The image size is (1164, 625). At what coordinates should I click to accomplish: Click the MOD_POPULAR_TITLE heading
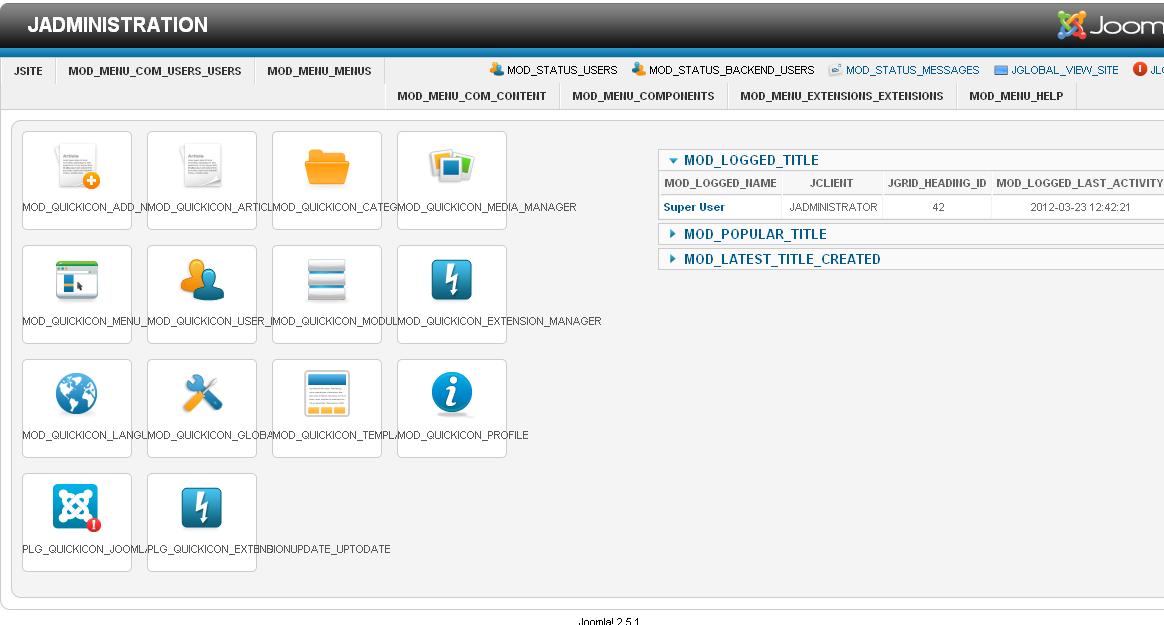(755, 234)
